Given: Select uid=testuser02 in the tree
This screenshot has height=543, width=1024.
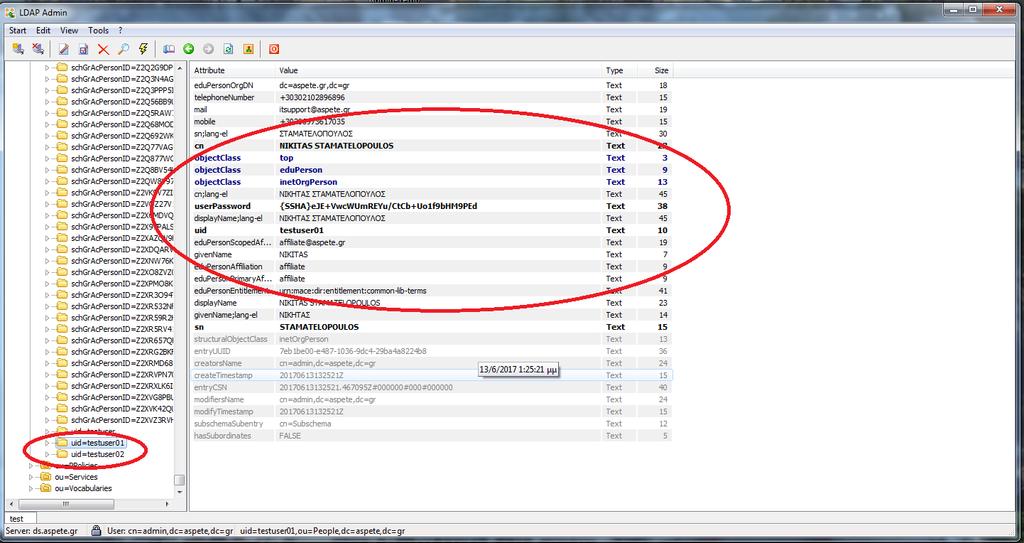Looking at the screenshot, I should pos(97,454).
